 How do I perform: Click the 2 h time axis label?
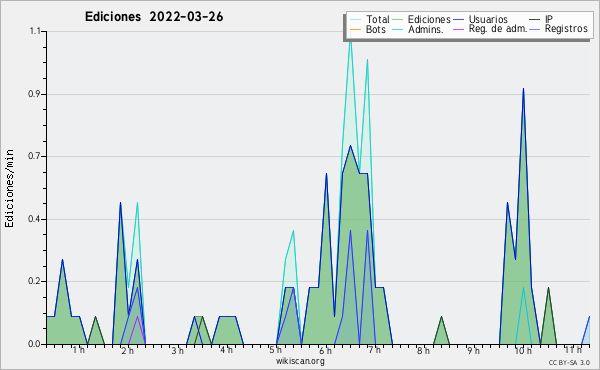pos(127,350)
